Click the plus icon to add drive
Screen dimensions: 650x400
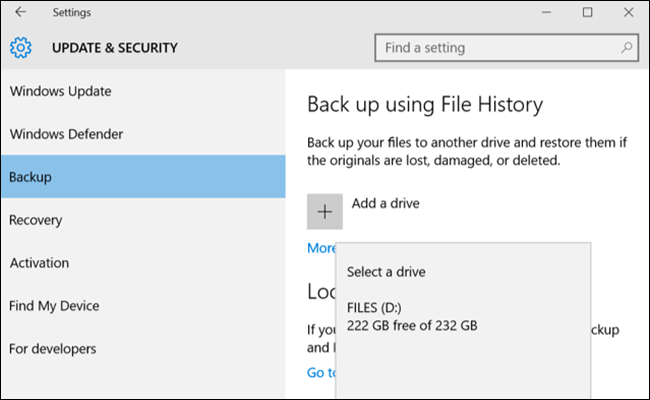[x=325, y=211]
